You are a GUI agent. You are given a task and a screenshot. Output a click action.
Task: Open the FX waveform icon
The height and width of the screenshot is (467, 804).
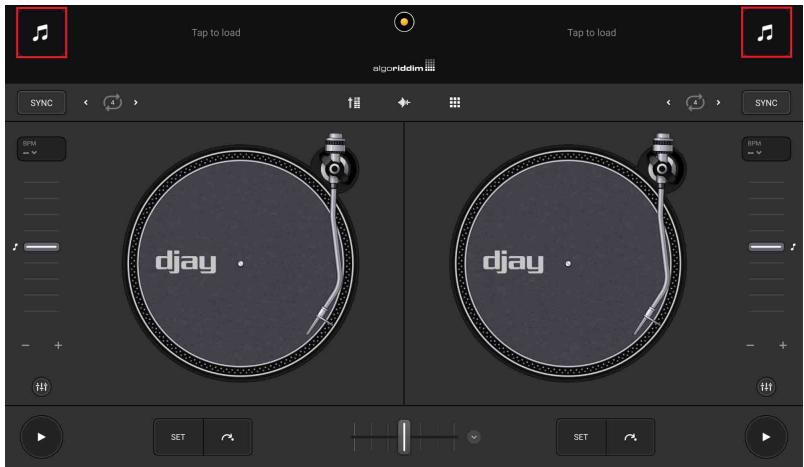[404, 103]
